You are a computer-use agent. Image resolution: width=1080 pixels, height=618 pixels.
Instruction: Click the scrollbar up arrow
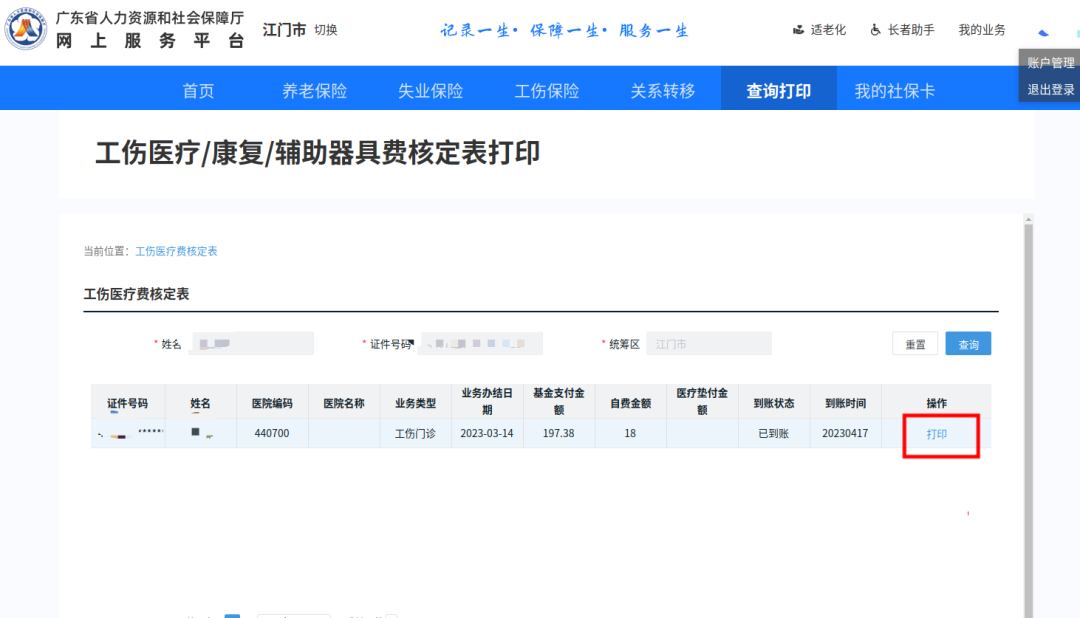(x=1028, y=218)
